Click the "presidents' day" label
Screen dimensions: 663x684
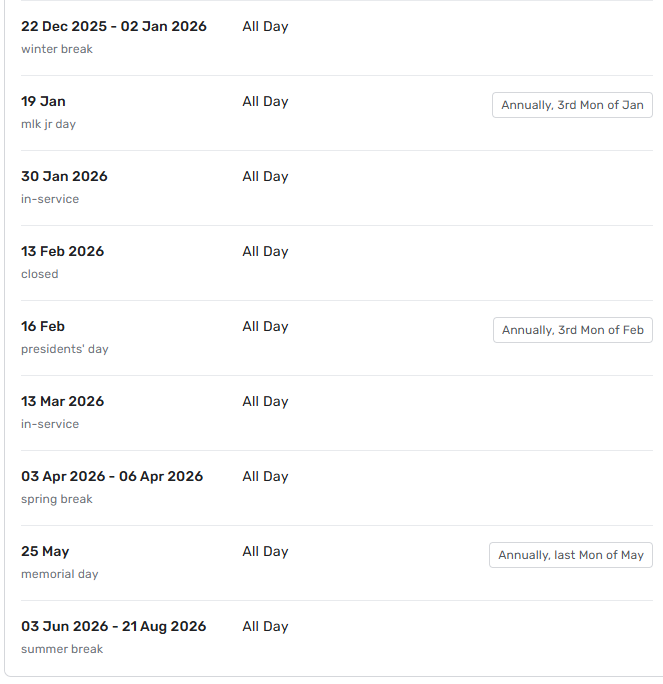point(65,349)
